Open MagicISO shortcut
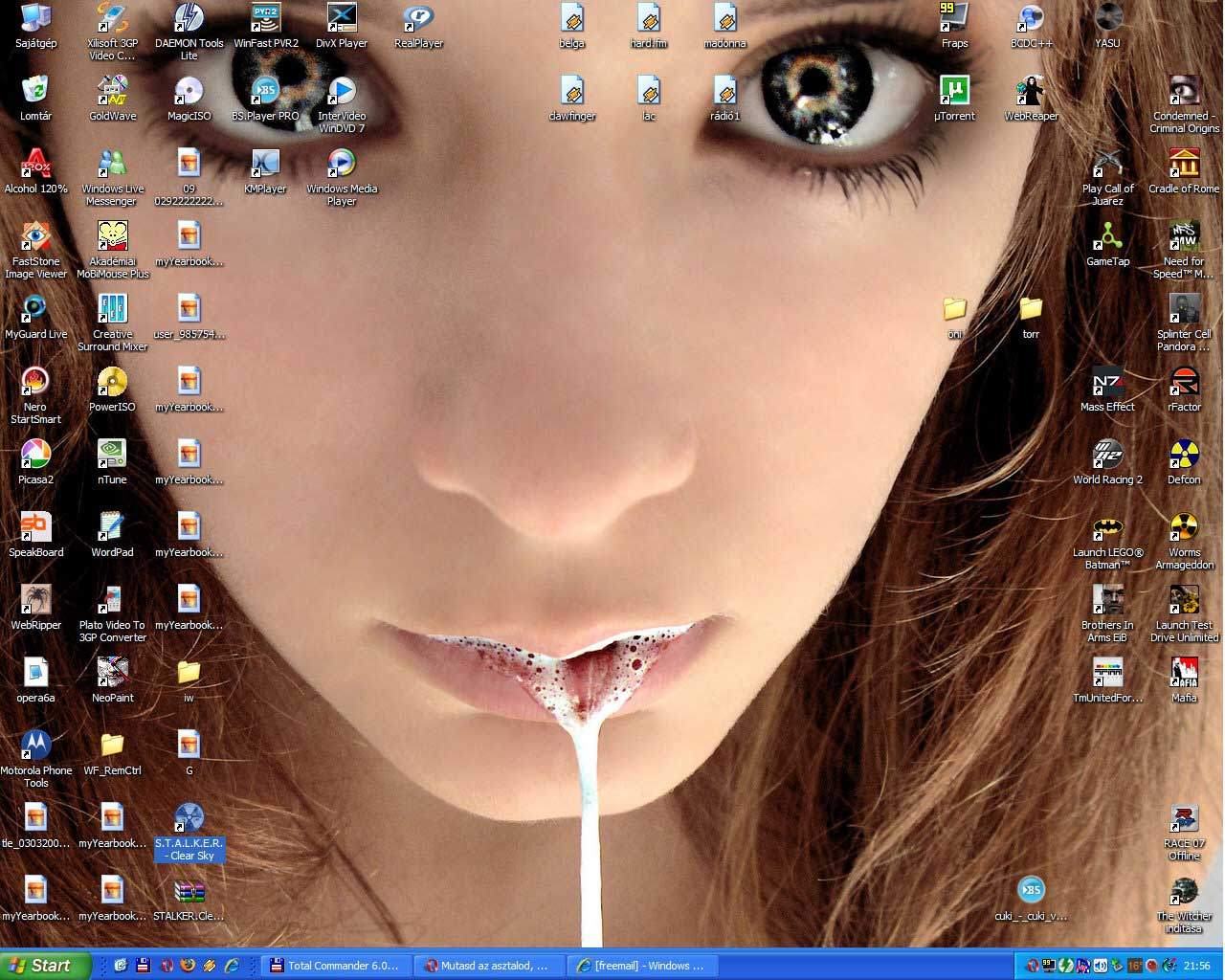 189,99
